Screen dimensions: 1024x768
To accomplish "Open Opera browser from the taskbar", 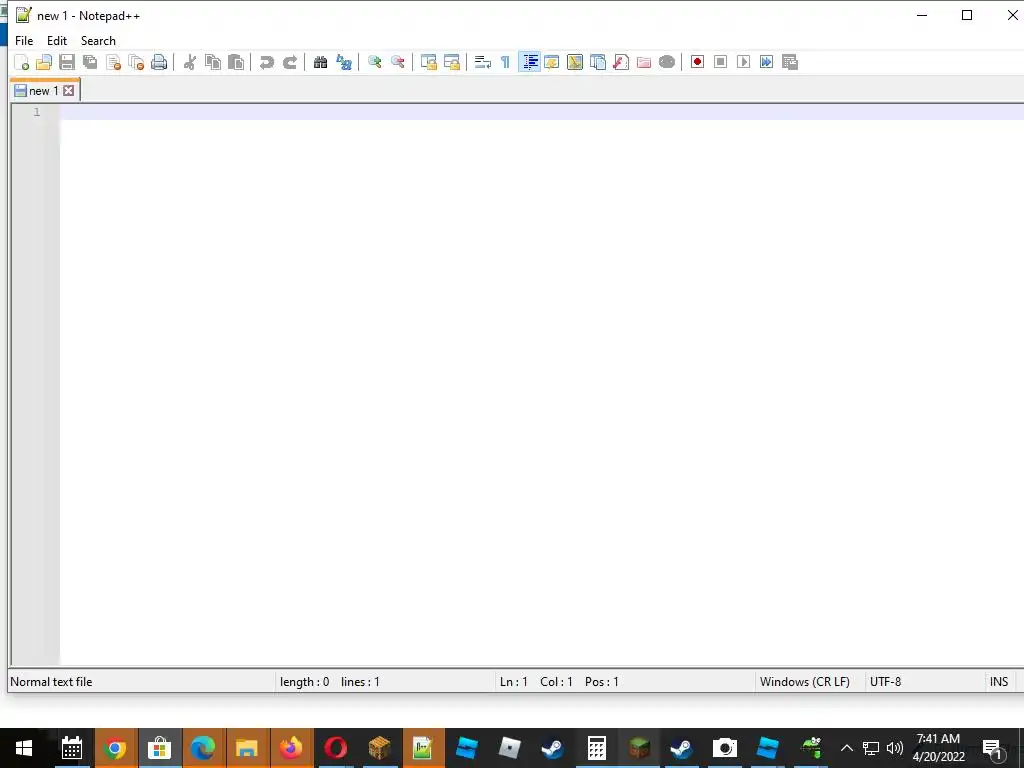I will pyautogui.click(x=335, y=748).
